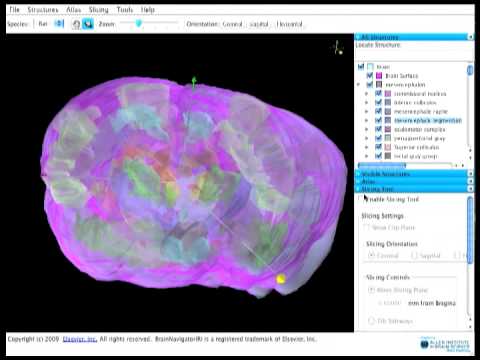Viewport: 480px width, 360px height.
Task: Click the structures tree vertical scrollbar thumb
Action: click(x=470, y=70)
